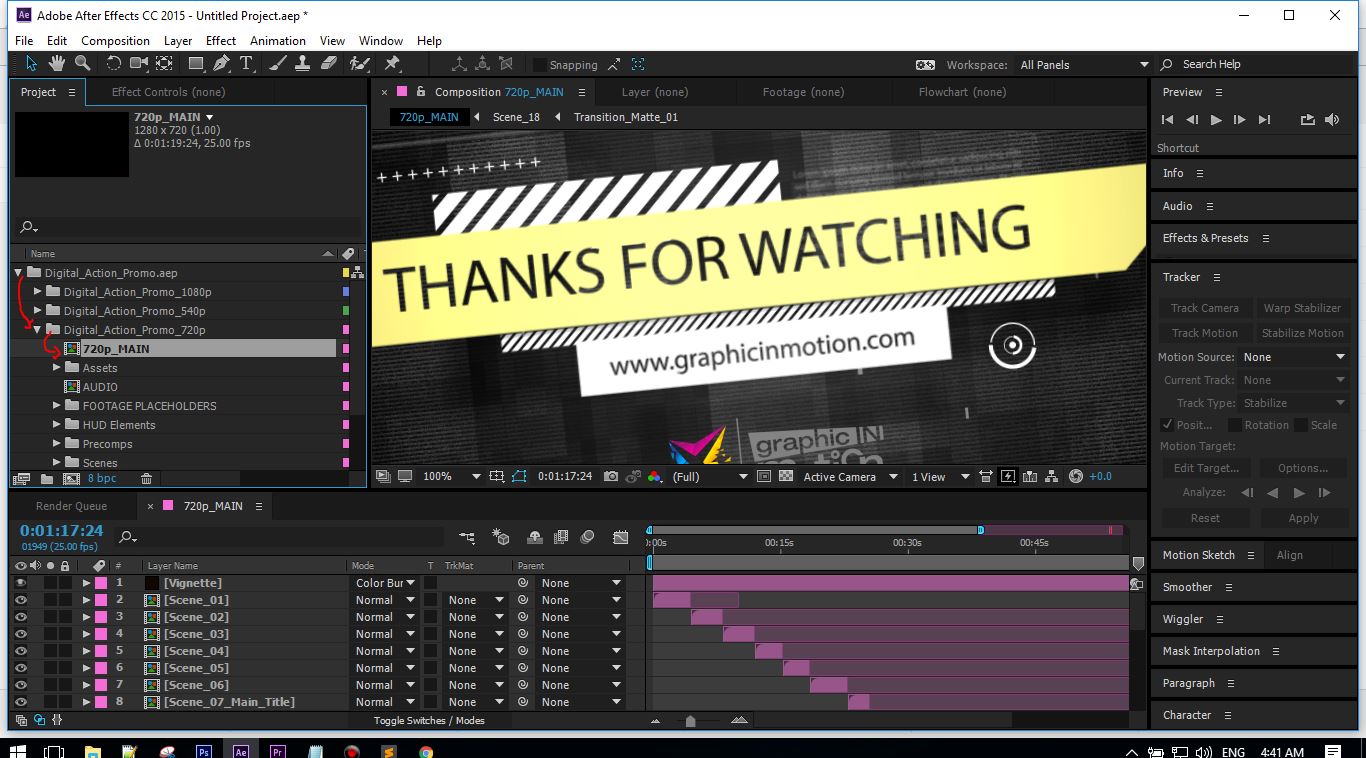Toggle the Position checkbox in Tracker
The width and height of the screenshot is (1366, 758).
tap(1167, 425)
